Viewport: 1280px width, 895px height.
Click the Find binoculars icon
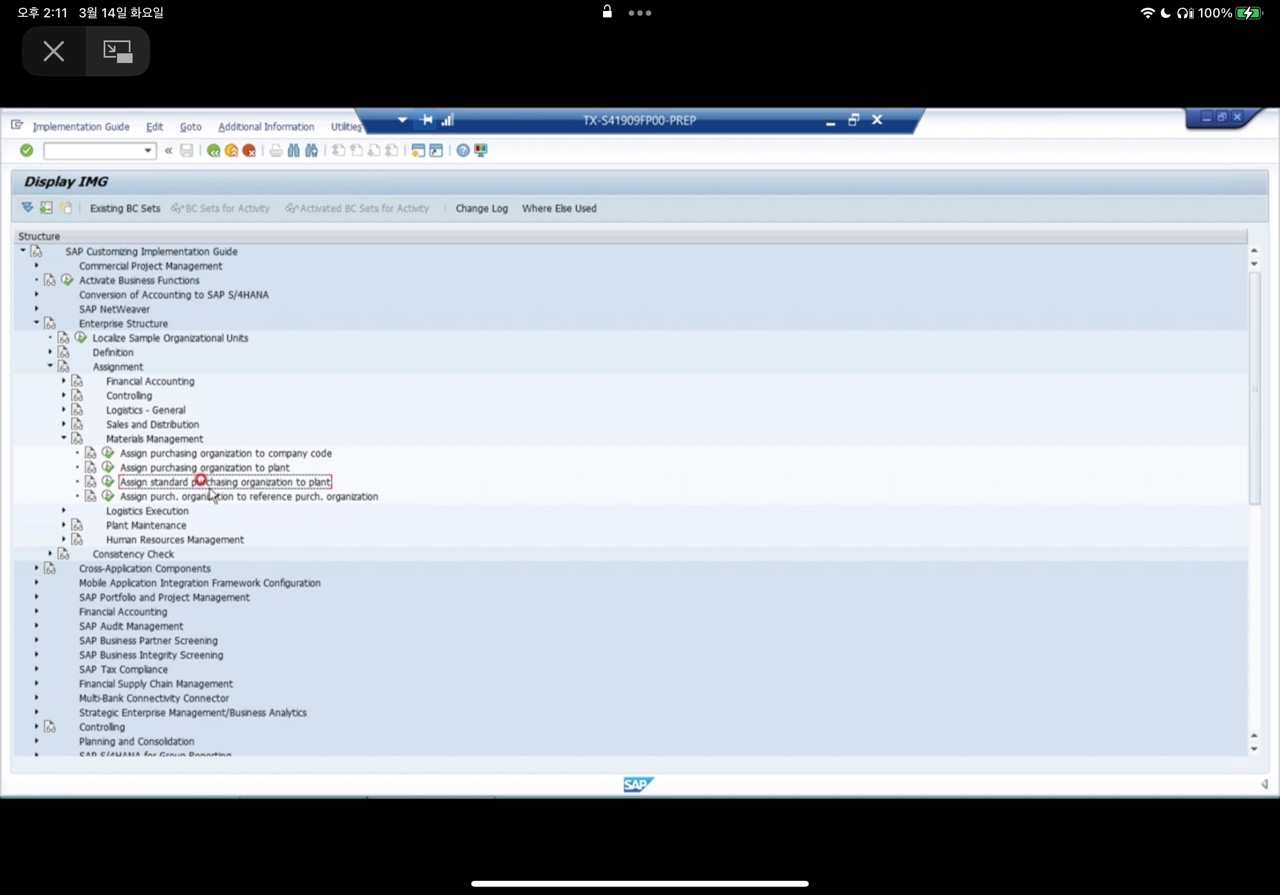(x=294, y=150)
